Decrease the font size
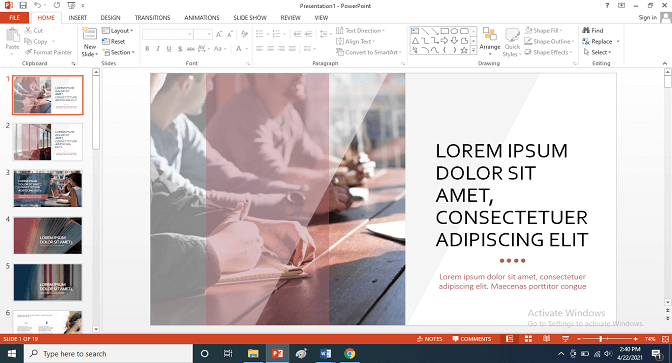Screen dimensions: 672x363 (x=230, y=34)
